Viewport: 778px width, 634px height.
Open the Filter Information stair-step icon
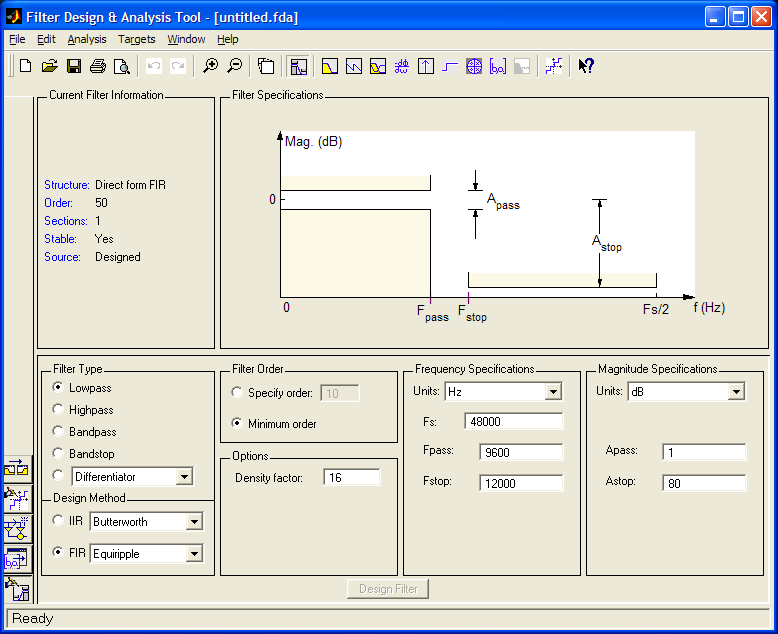554,66
